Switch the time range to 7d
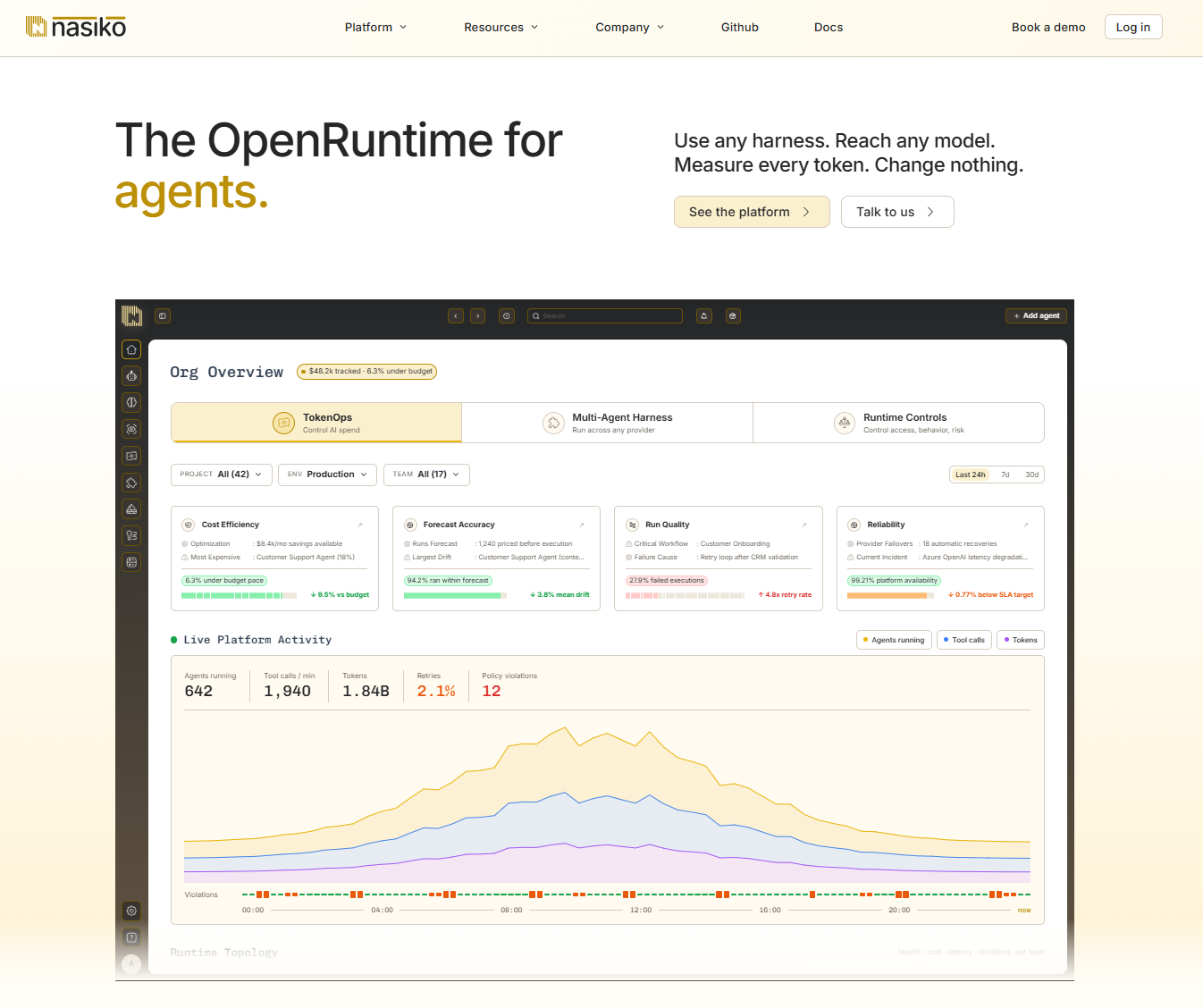Screen dimensions: 1203x1008 [1005, 475]
